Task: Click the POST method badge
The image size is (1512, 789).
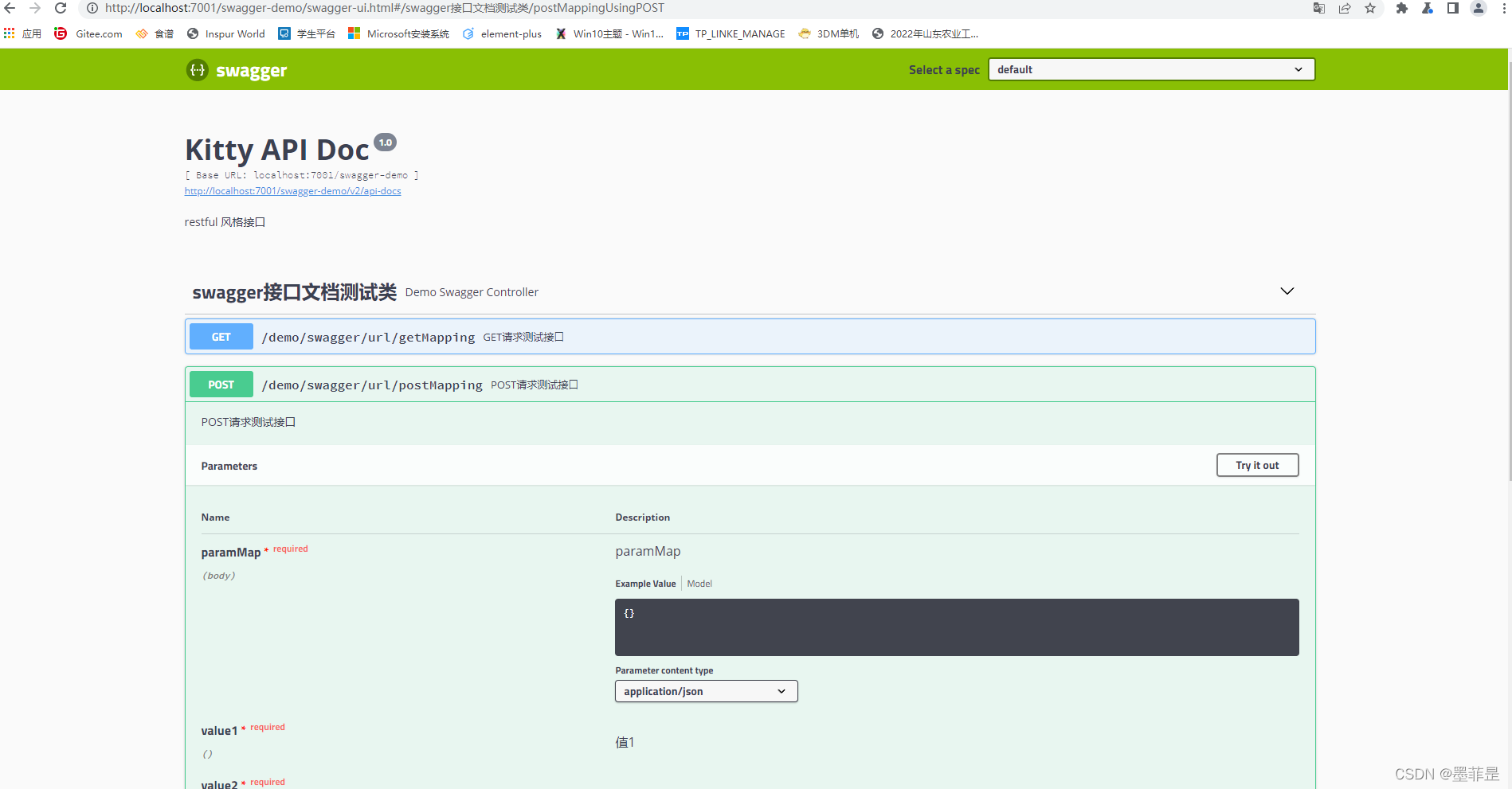Action: [221, 385]
